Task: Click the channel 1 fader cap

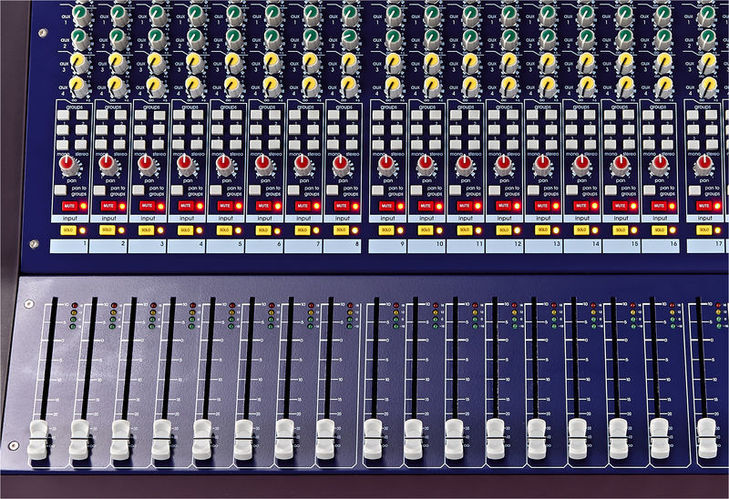Action: [x=38, y=440]
